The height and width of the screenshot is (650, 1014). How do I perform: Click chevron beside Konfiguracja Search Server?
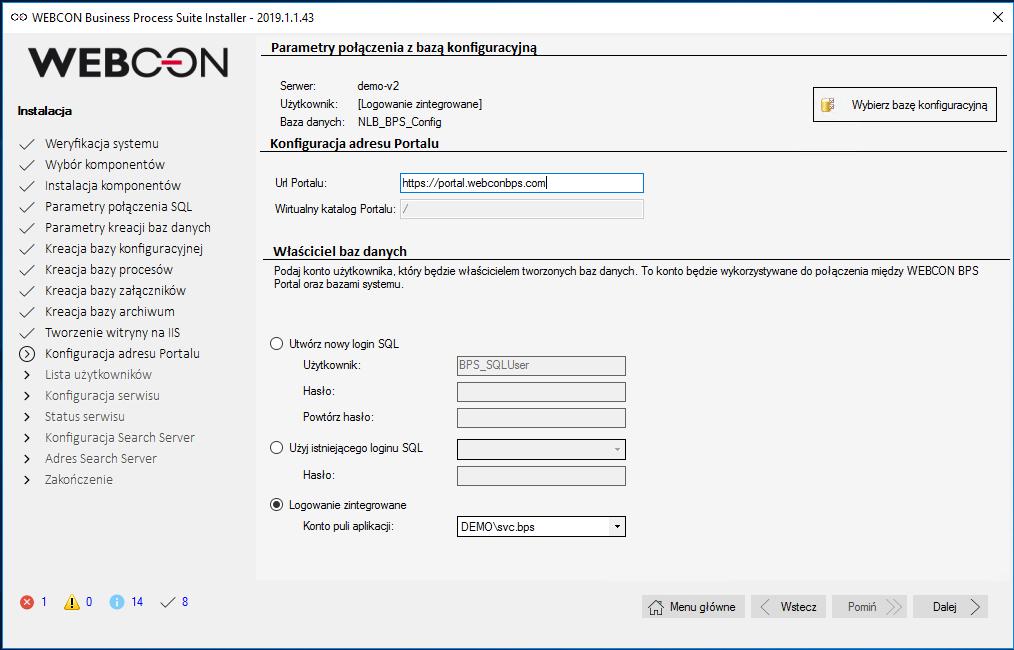click(27, 438)
